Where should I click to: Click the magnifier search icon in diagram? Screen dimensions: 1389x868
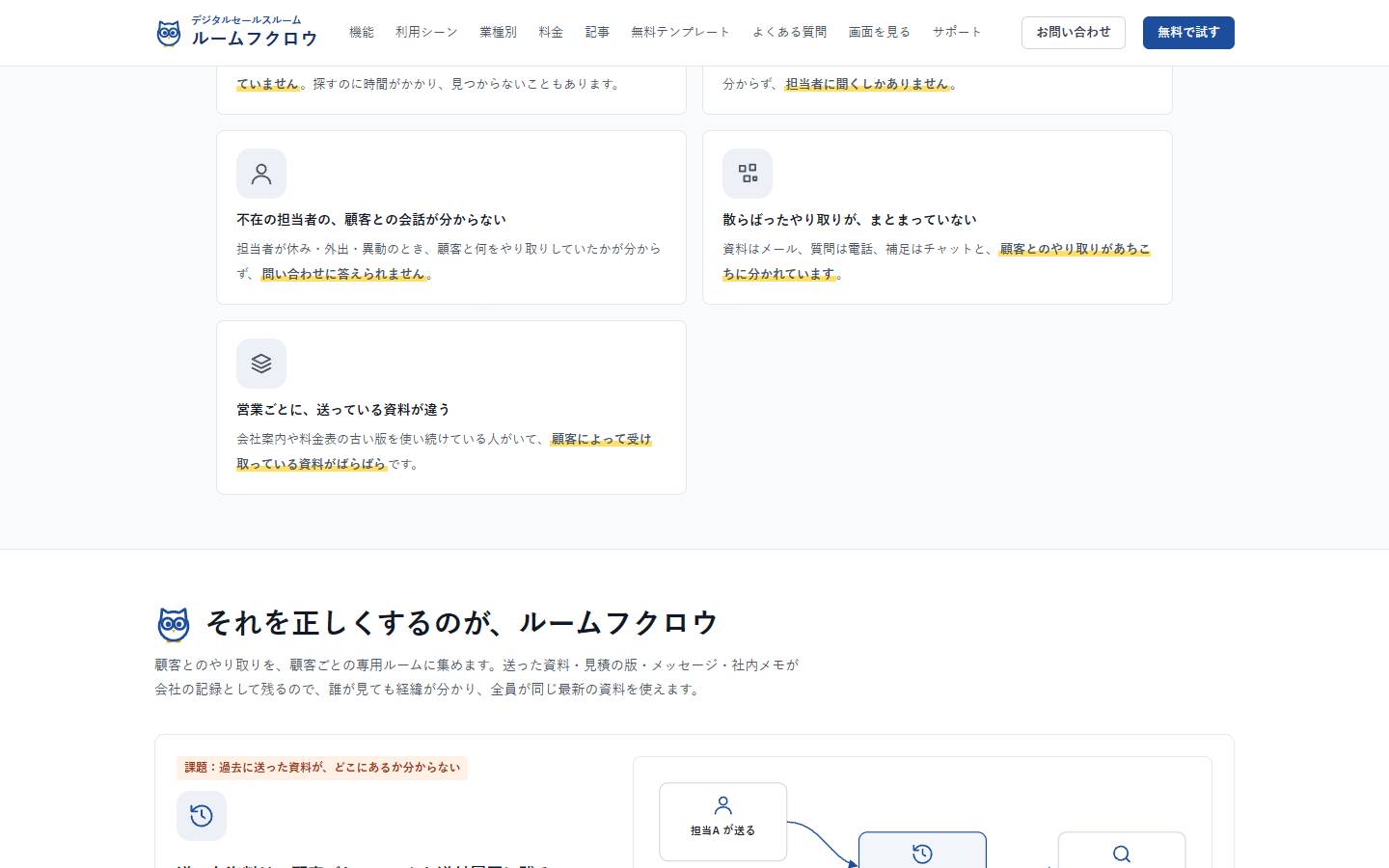(1122, 854)
